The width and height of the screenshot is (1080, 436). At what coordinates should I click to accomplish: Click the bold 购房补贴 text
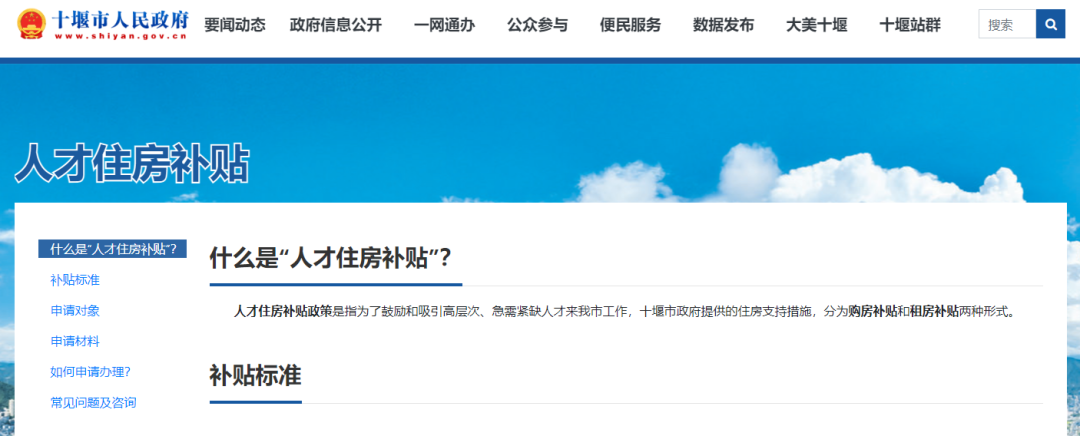click(873, 311)
